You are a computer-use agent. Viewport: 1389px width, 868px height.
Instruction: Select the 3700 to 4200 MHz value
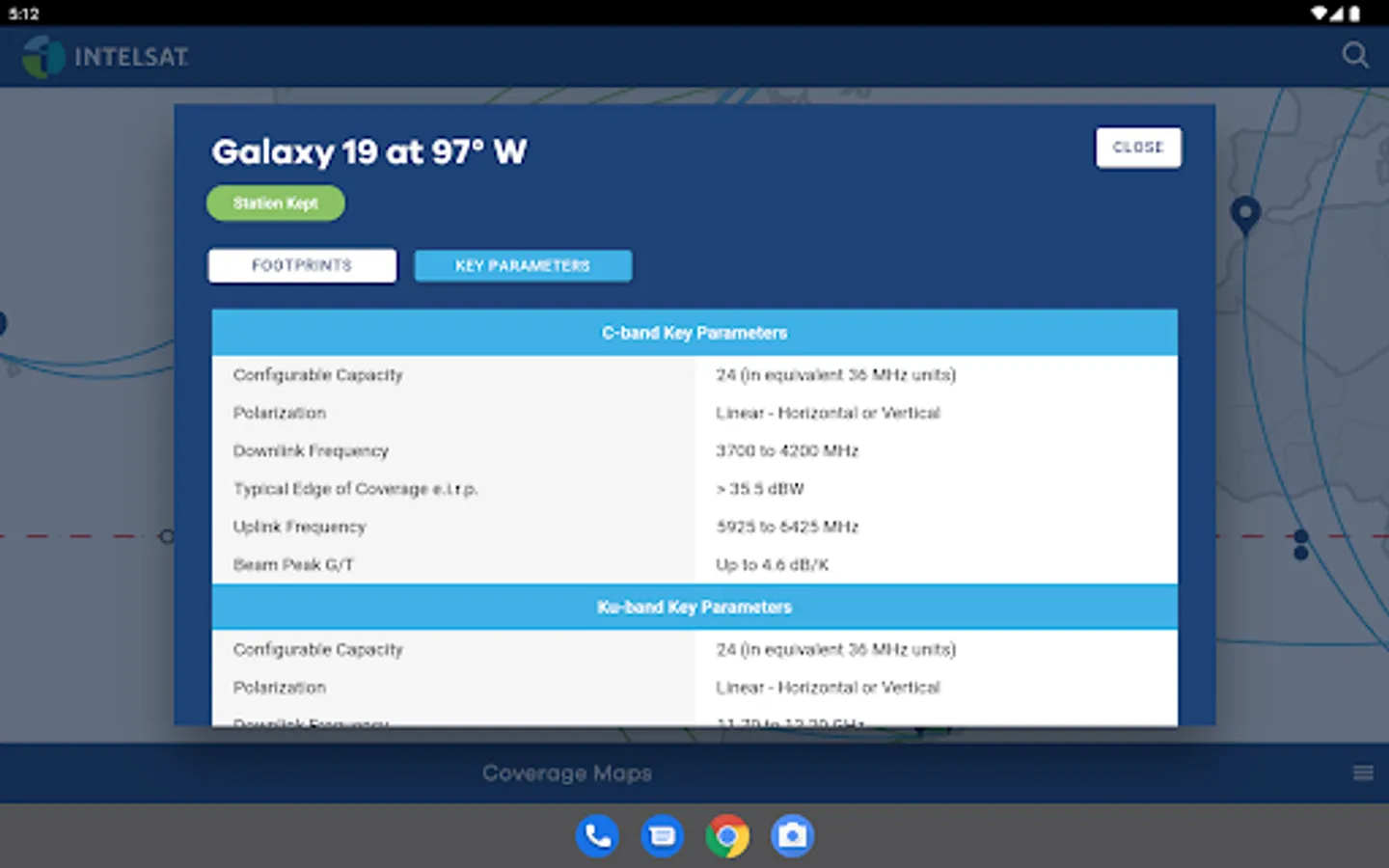787,450
